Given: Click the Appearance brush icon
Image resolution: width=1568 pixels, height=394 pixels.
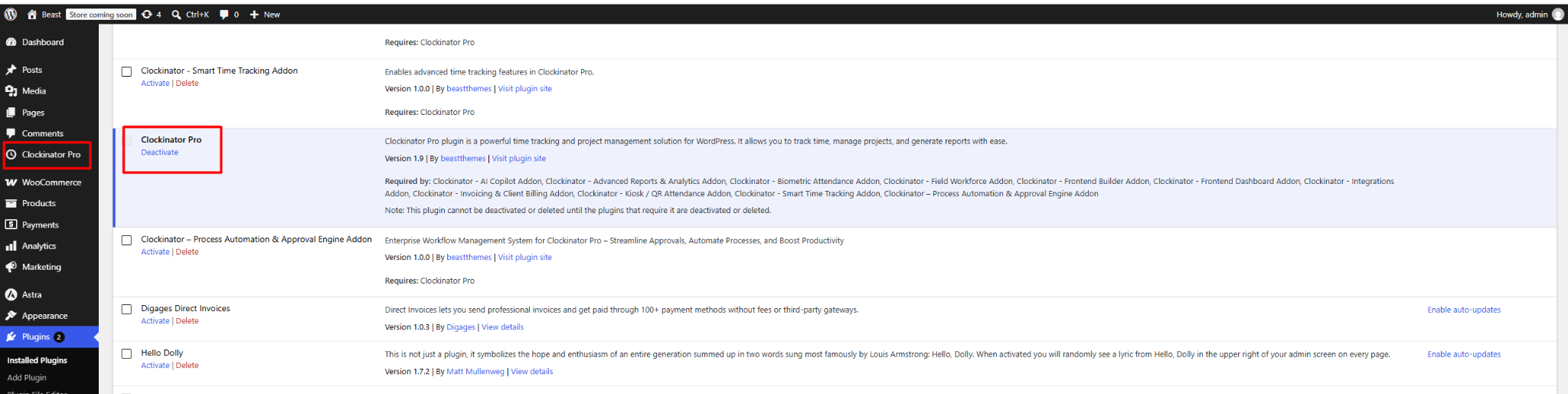Looking at the screenshot, I should pos(11,315).
